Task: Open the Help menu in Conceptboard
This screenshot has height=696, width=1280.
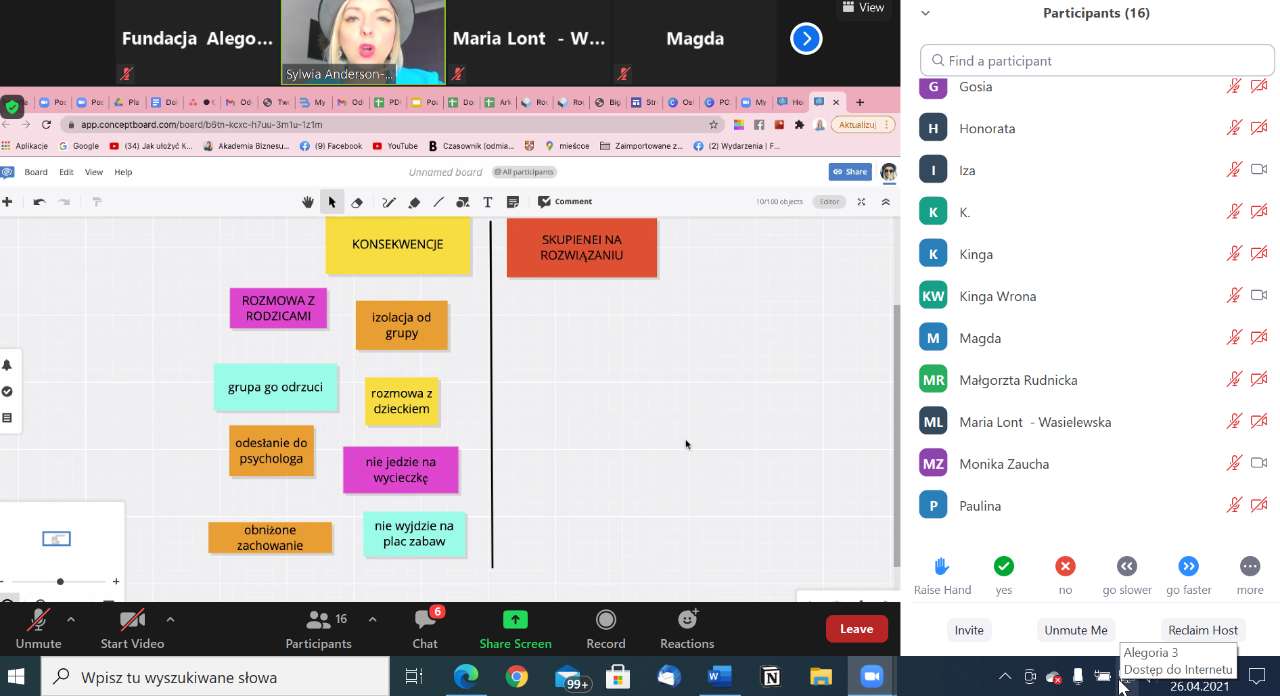Action: (123, 172)
